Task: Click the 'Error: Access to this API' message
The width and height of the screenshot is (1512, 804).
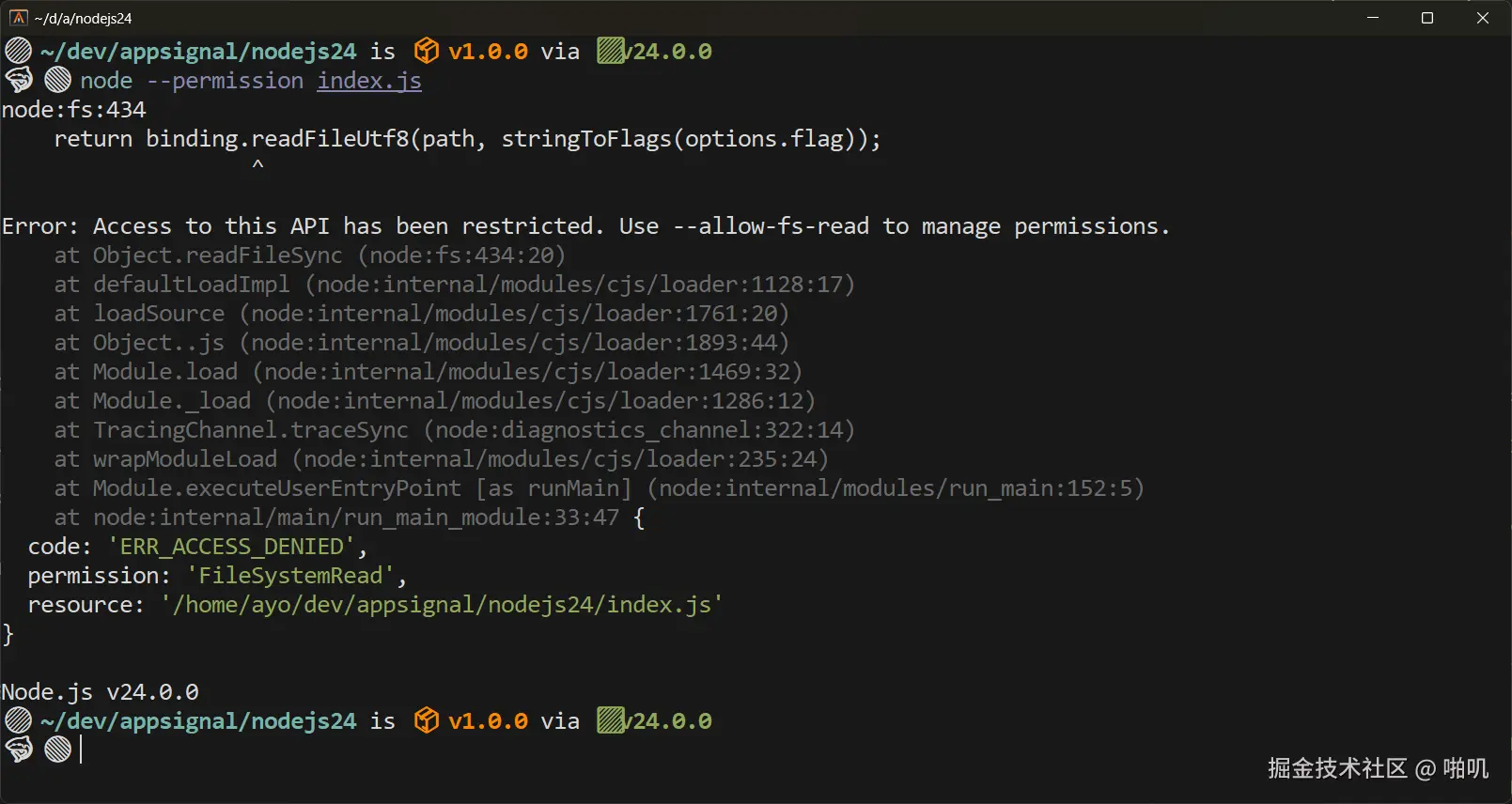Action: point(585,226)
